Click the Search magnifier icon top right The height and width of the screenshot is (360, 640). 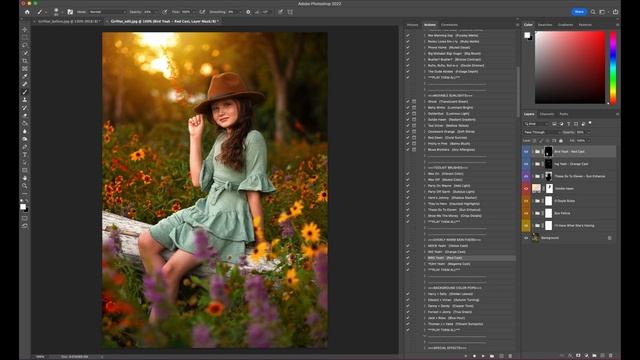(593, 12)
